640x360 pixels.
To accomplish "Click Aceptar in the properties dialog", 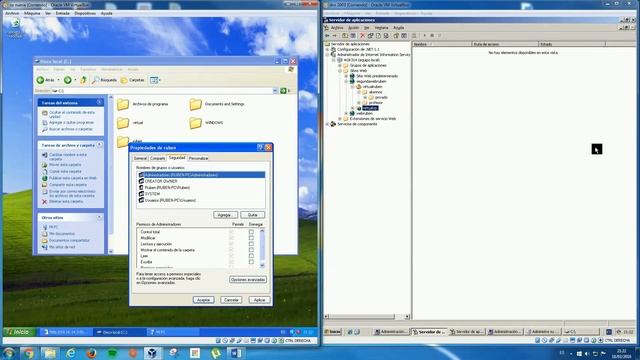I will tap(203, 300).
